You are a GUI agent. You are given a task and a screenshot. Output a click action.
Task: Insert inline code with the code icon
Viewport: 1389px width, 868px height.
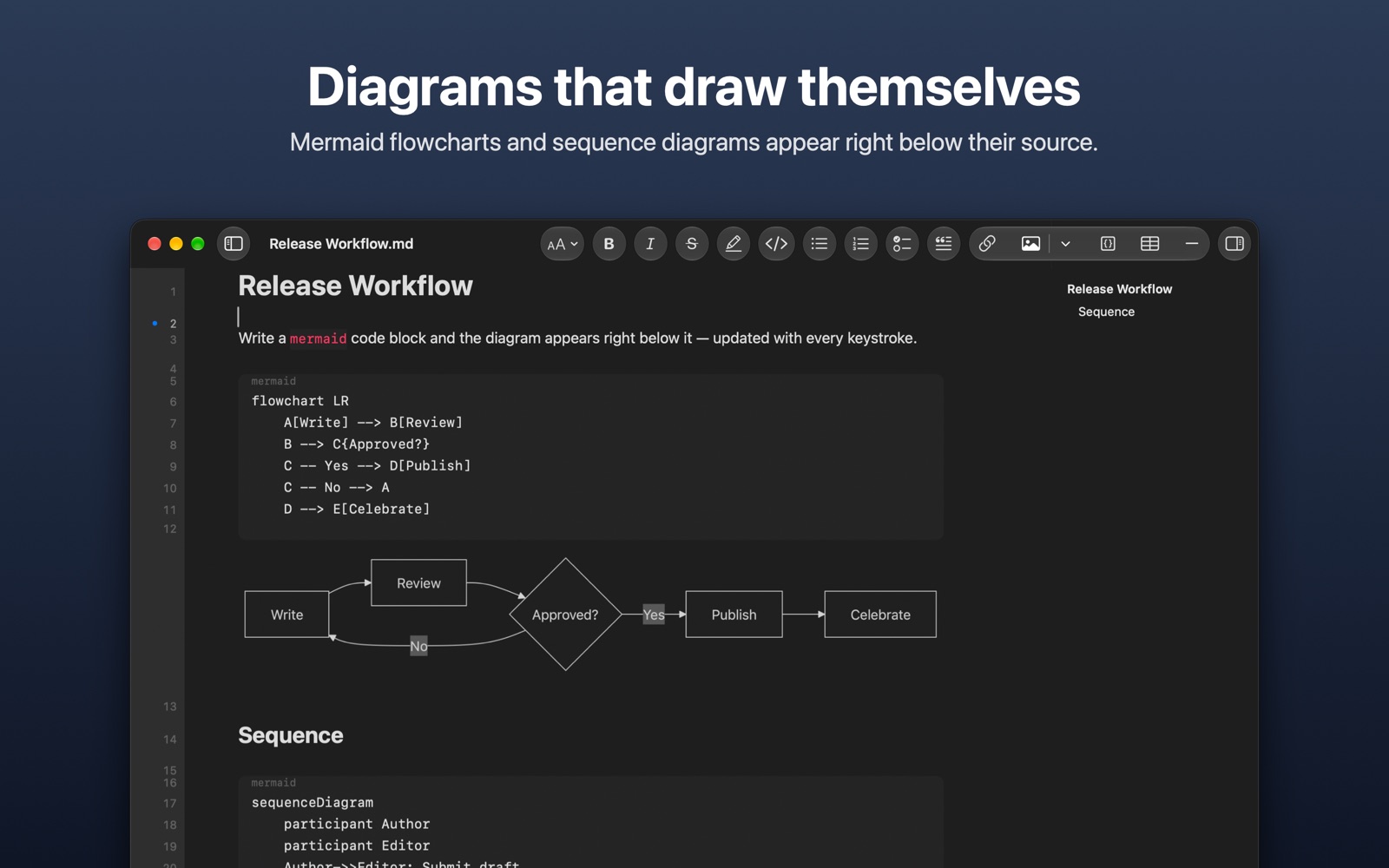click(776, 244)
